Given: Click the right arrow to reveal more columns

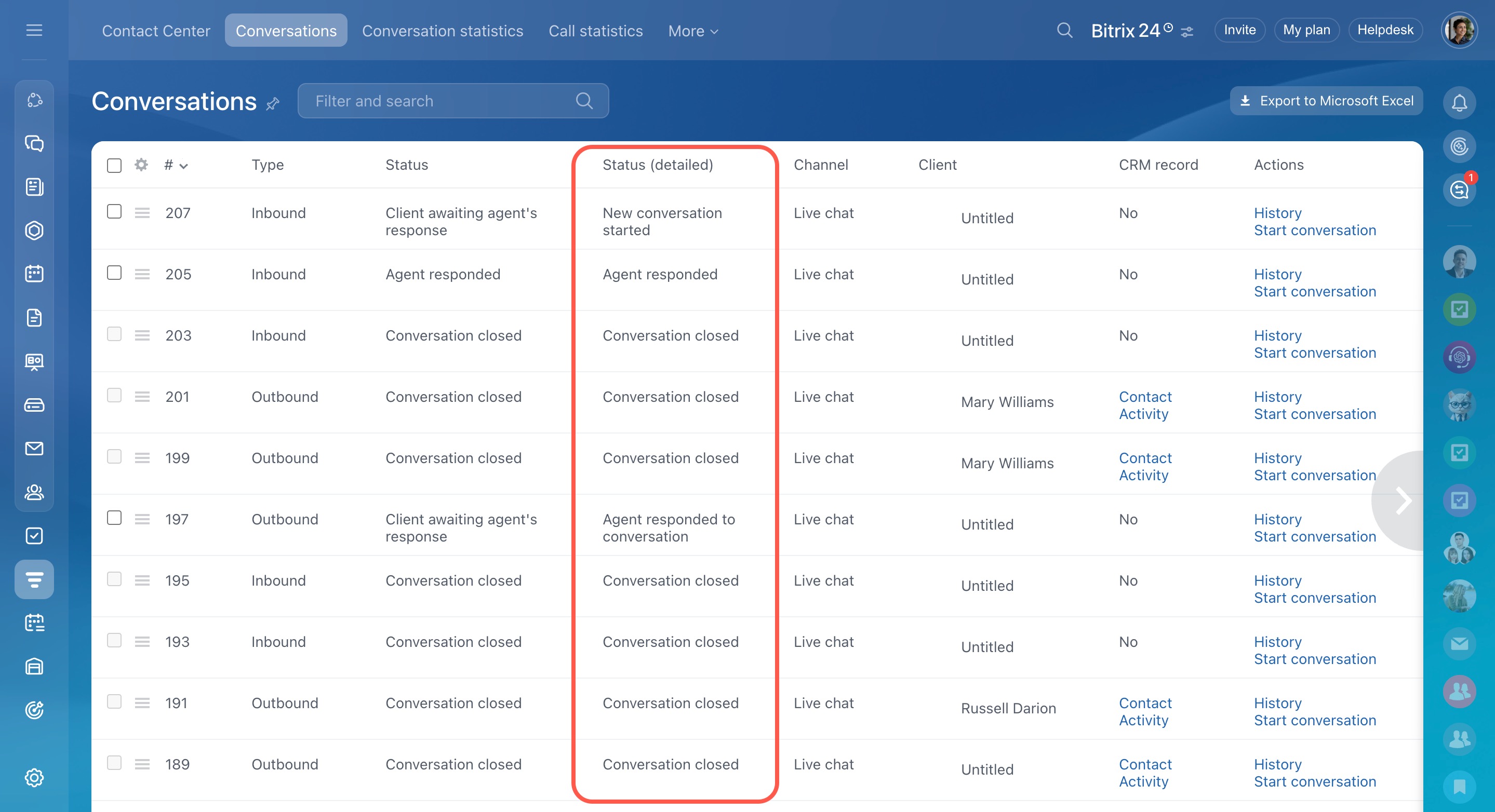Looking at the screenshot, I should coord(1403,501).
